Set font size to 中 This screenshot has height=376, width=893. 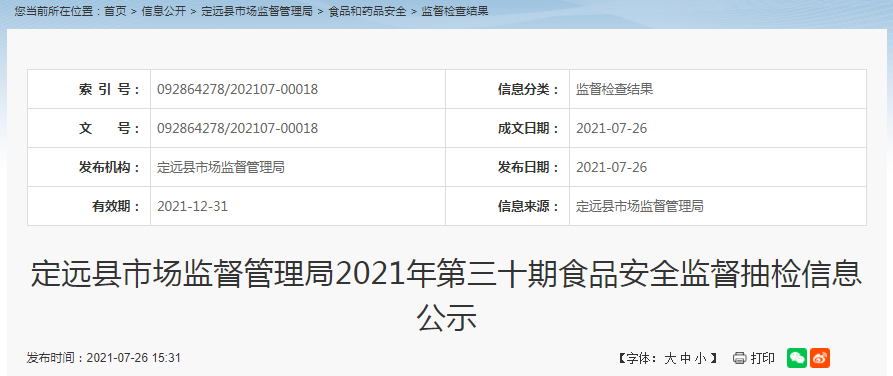(685, 358)
